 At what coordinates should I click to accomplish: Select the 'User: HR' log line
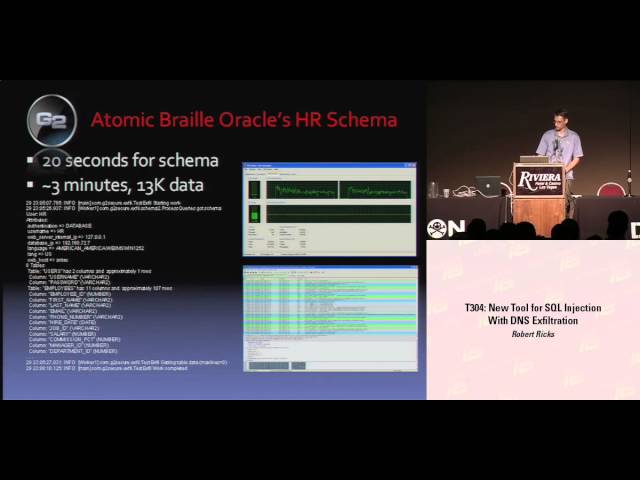pos(36,214)
